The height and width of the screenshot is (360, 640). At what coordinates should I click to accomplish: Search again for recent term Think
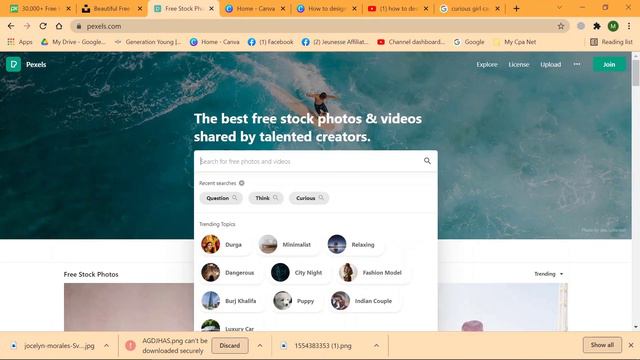266,198
